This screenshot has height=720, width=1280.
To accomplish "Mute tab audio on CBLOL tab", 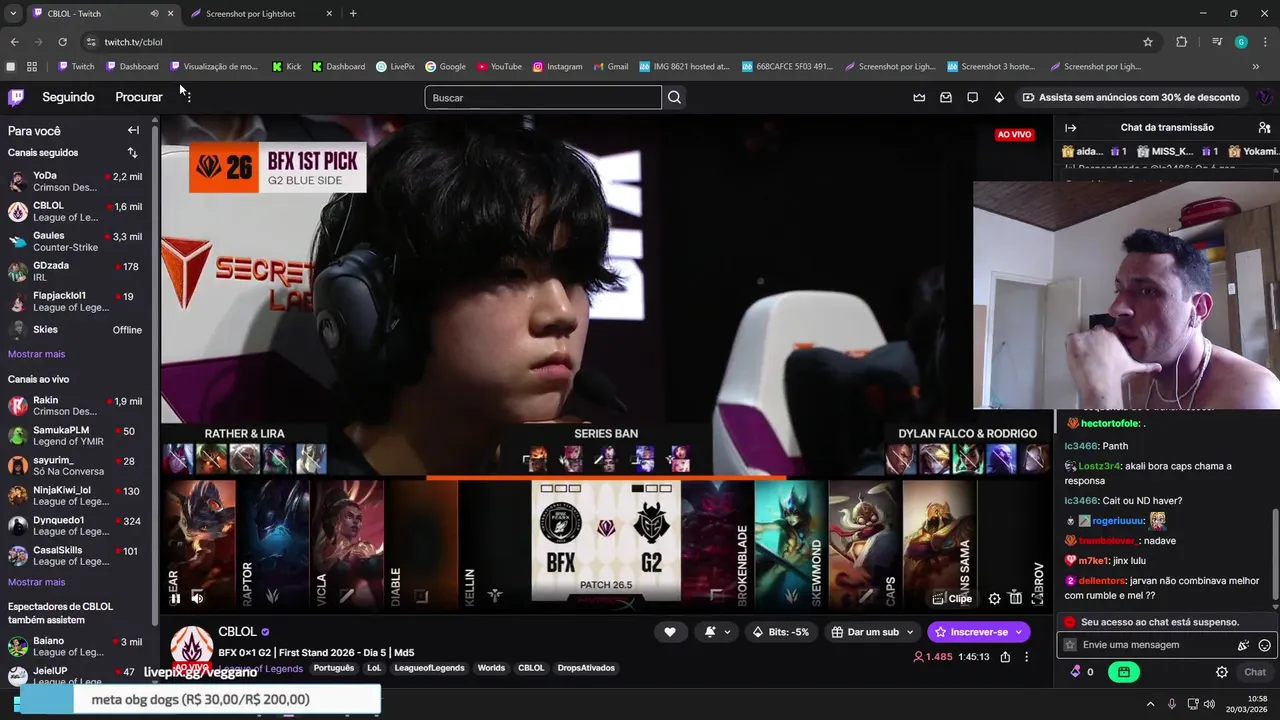I will pyautogui.click(x=154, y=14).
